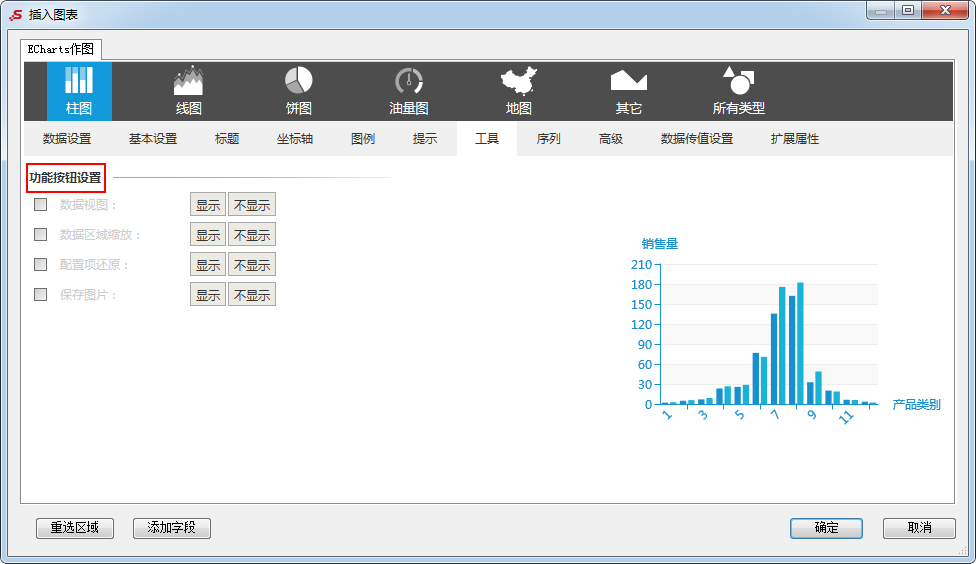Viewport: 976px width, 564px height.
Task: Set 数据视图 to 不显示
Action: (x=252, y=205)
